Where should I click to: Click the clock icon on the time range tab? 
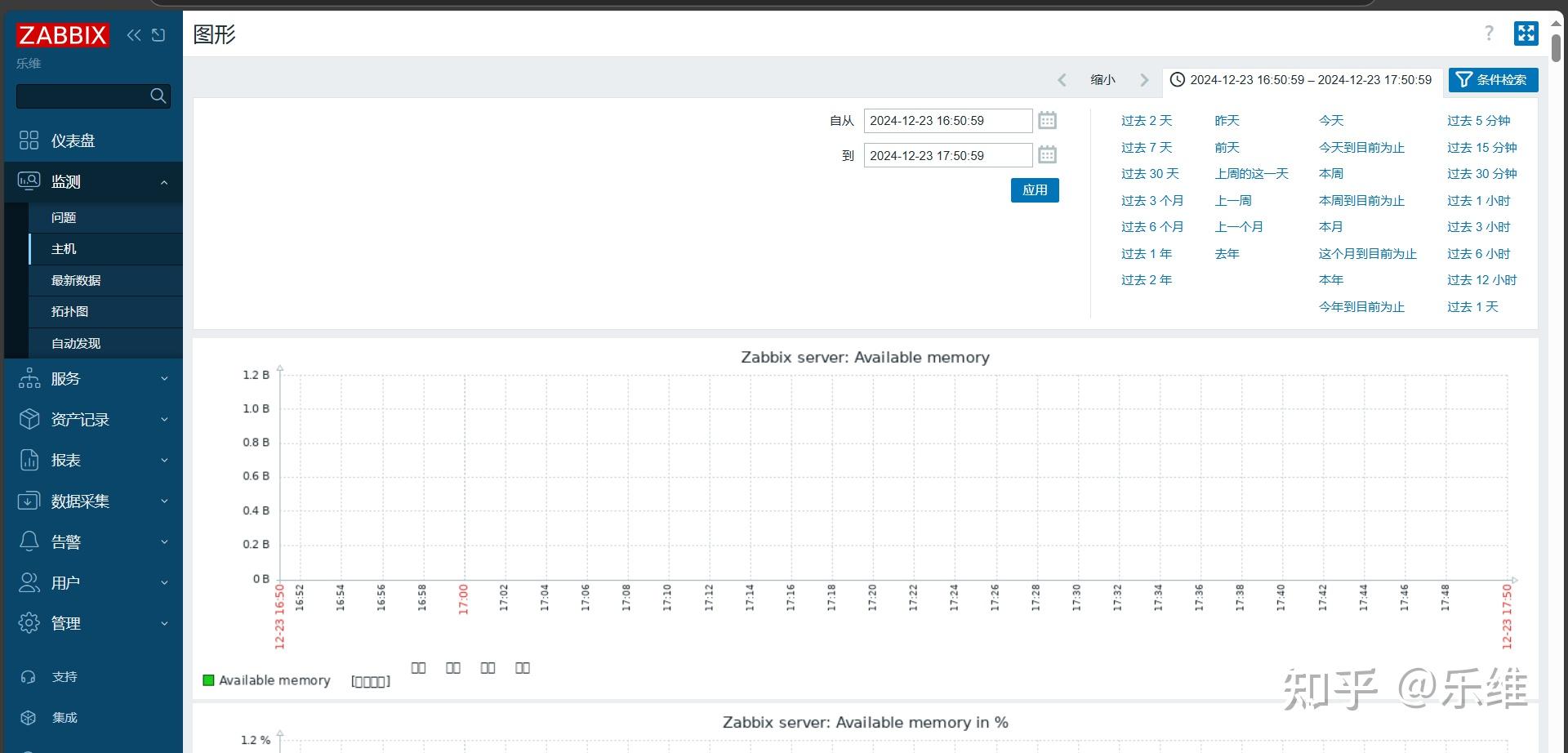click(x=1178, y=79)
